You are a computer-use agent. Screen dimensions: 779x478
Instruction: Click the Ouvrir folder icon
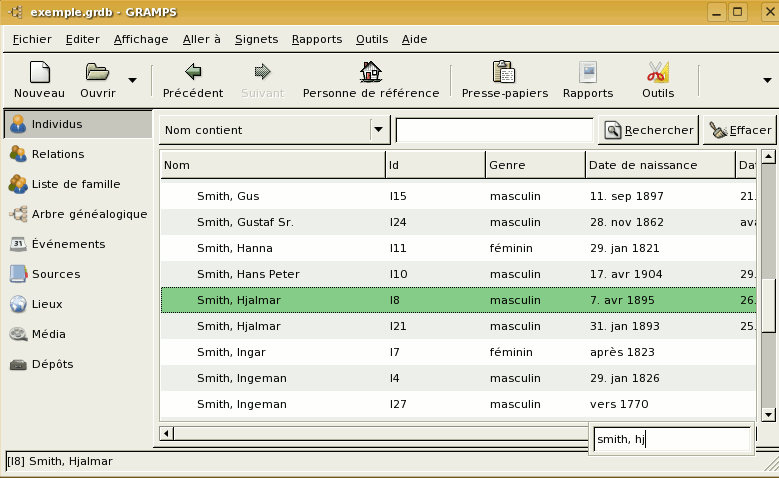click(x=97, y=74)
